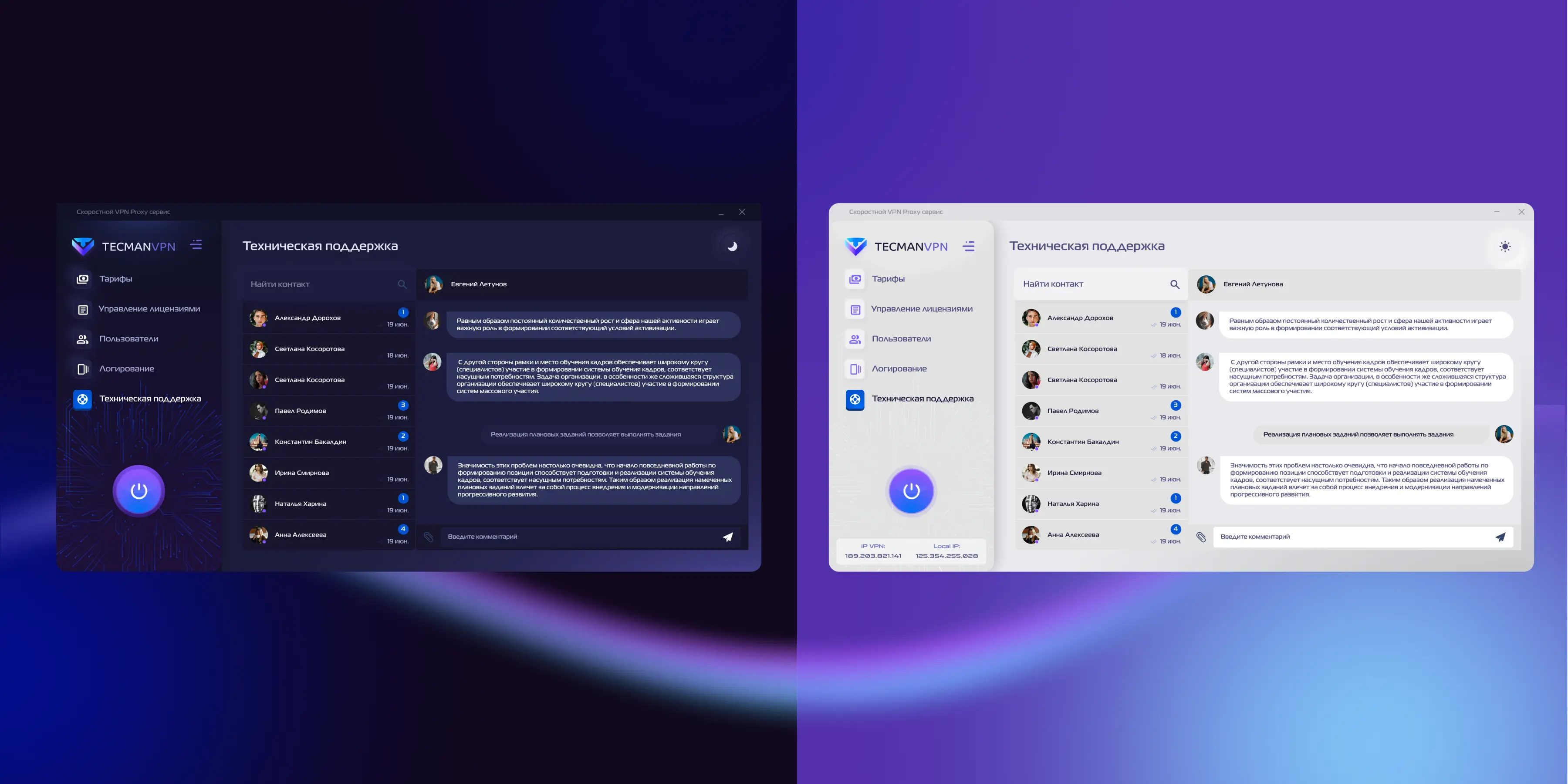This screenshot has height=784, width=1568.
Task: Click Тарифы icon in light window sidebar
Action: [x=855, y=279]
